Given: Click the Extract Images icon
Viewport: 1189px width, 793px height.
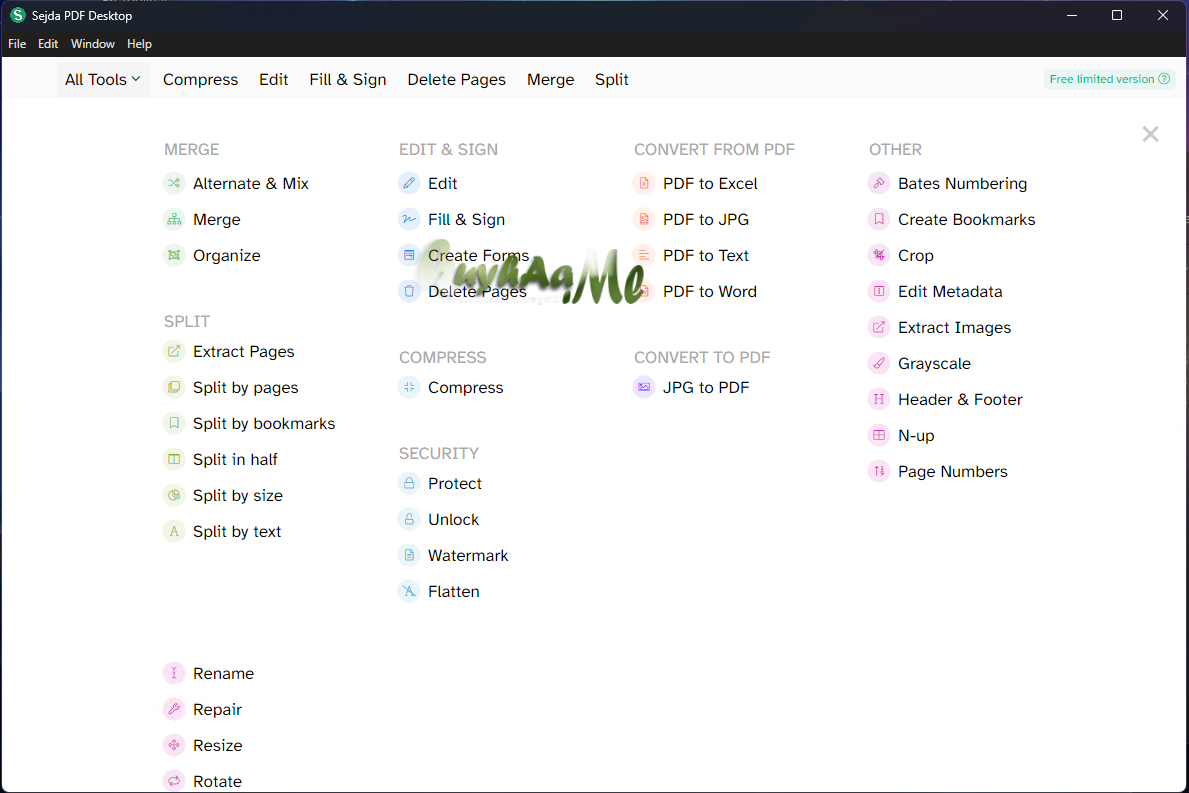Looking at the screenshot, I should tap(879, 327).
